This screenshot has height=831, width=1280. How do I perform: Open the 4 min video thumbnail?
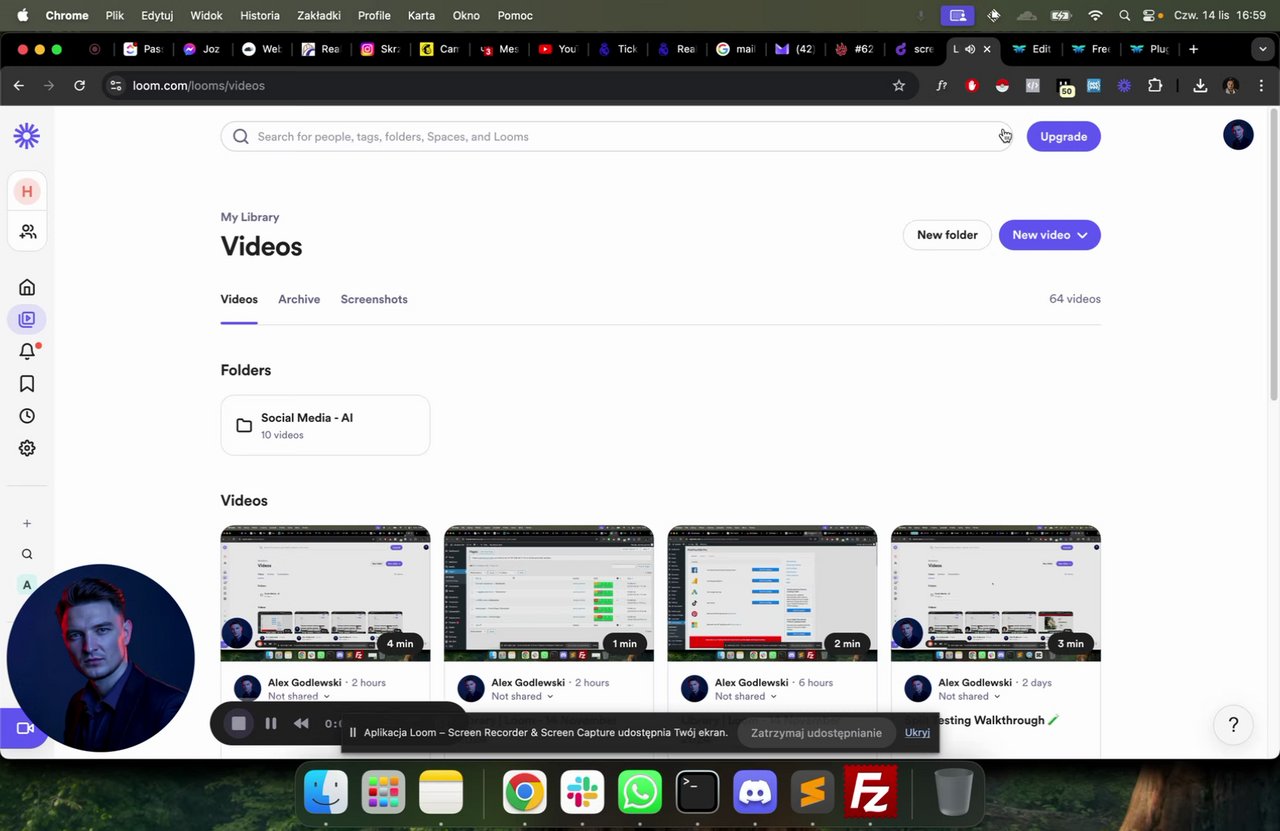tap(325, 593)
